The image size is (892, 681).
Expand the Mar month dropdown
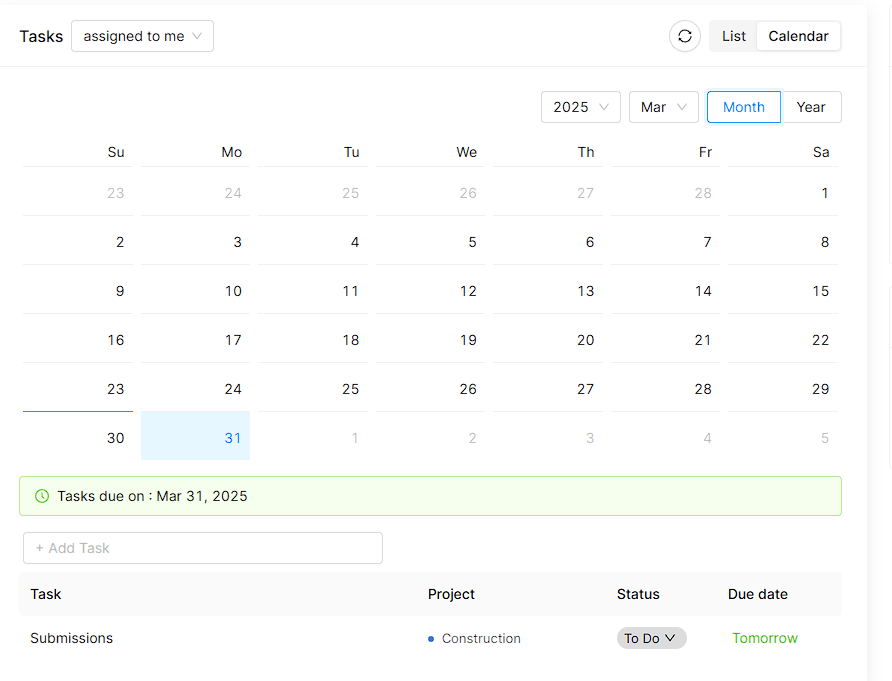(663, 107)
